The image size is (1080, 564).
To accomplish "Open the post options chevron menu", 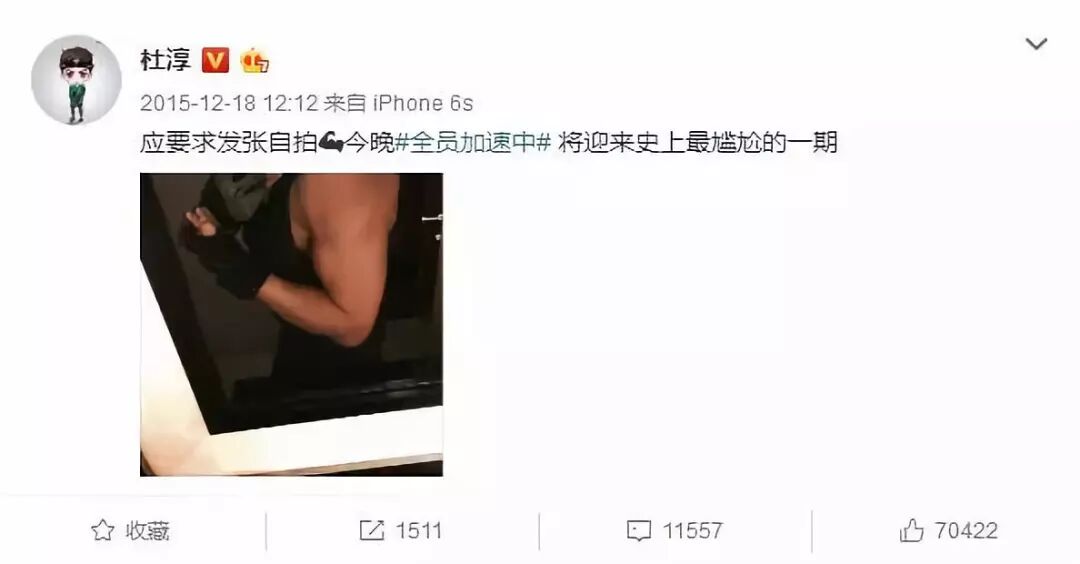I will [1036, 45].
